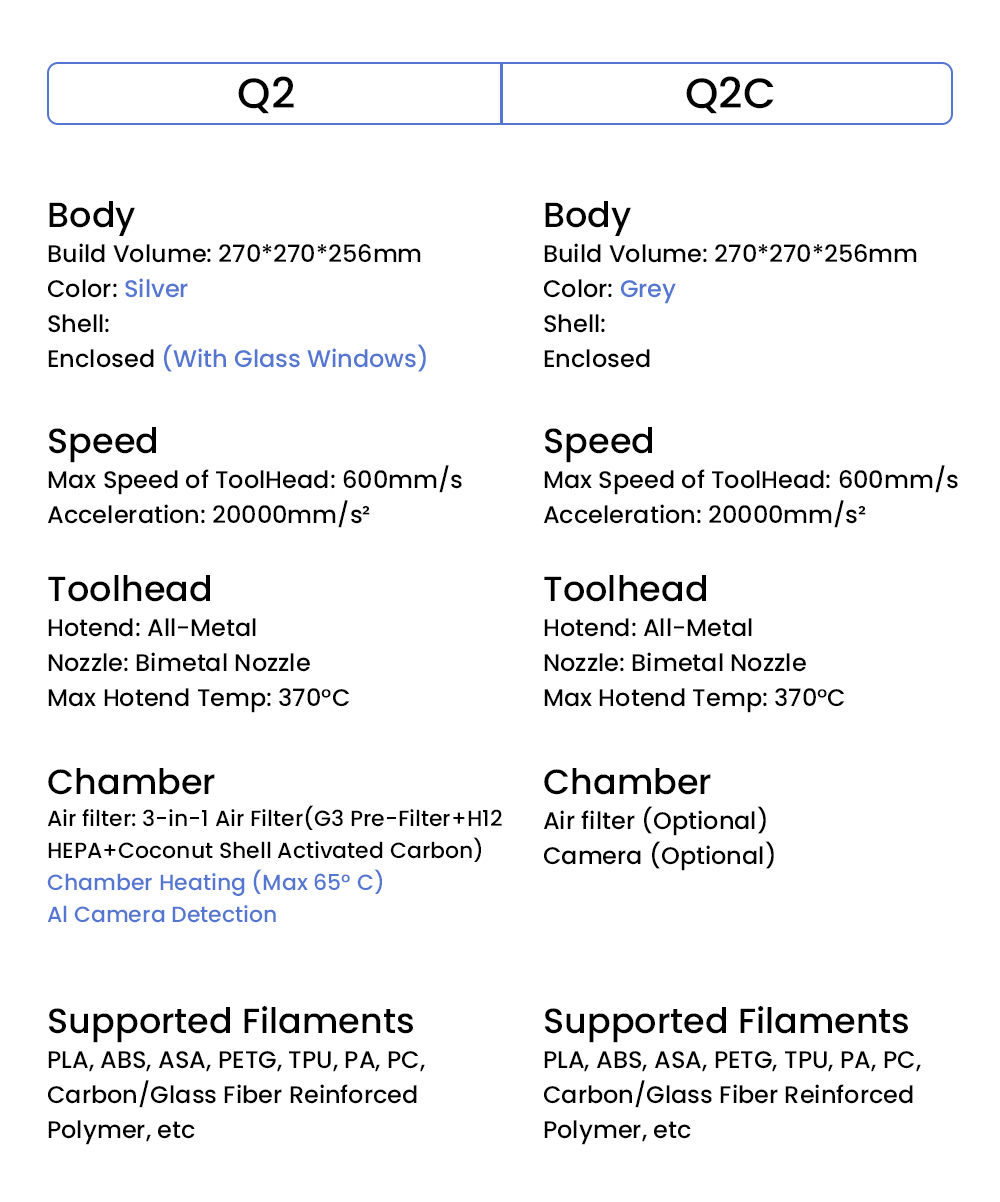Screen dimensions: 1000x1202
Task: Click the blue Silver color text
Action: coord(156,289)
